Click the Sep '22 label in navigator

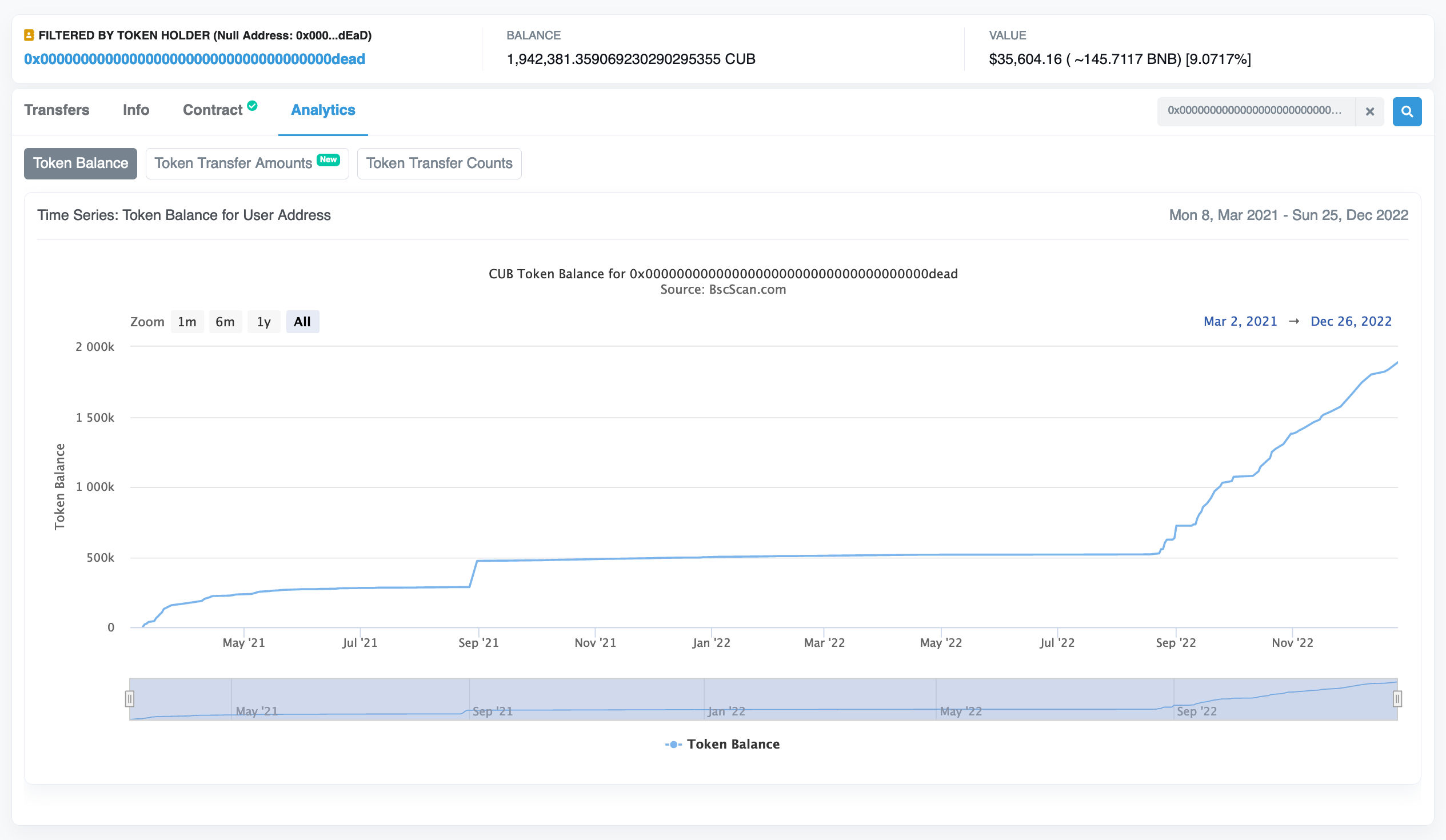pyautogui.click(x=1196, y=711)
